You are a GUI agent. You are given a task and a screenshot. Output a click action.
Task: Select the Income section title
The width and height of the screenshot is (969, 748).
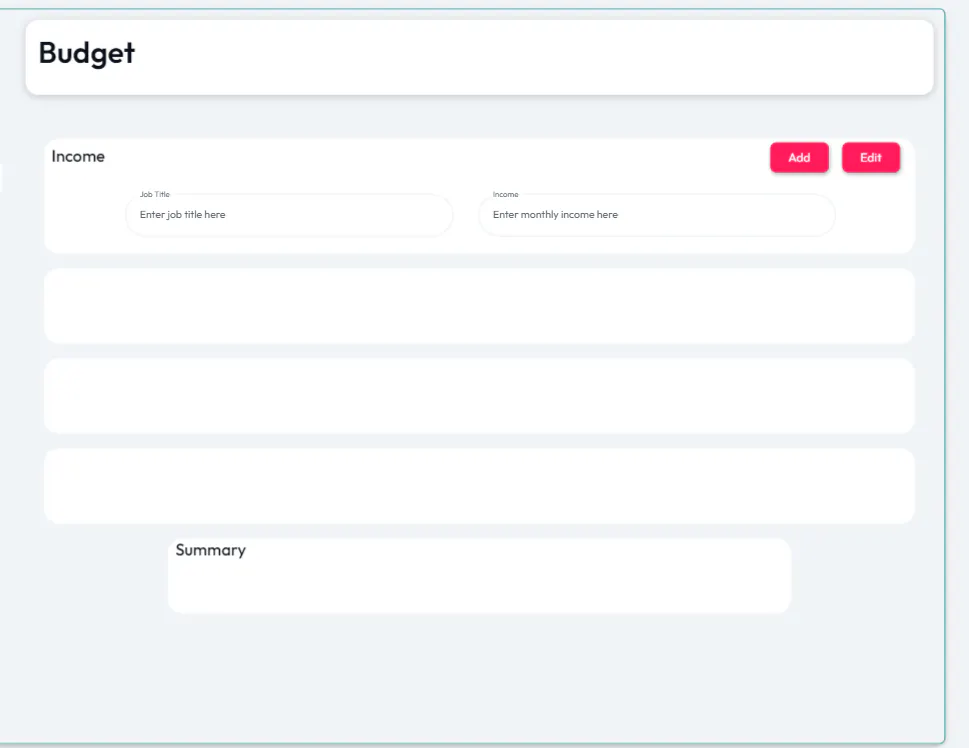78,156
